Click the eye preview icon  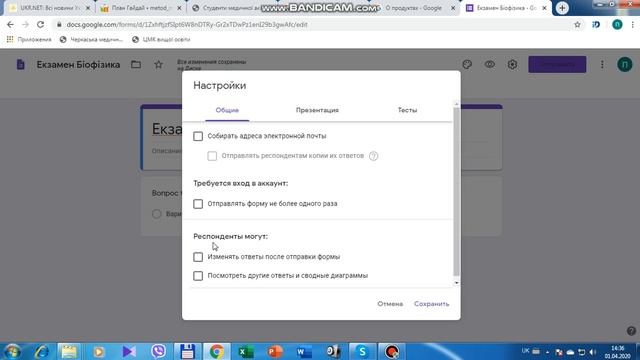point(490,64)
